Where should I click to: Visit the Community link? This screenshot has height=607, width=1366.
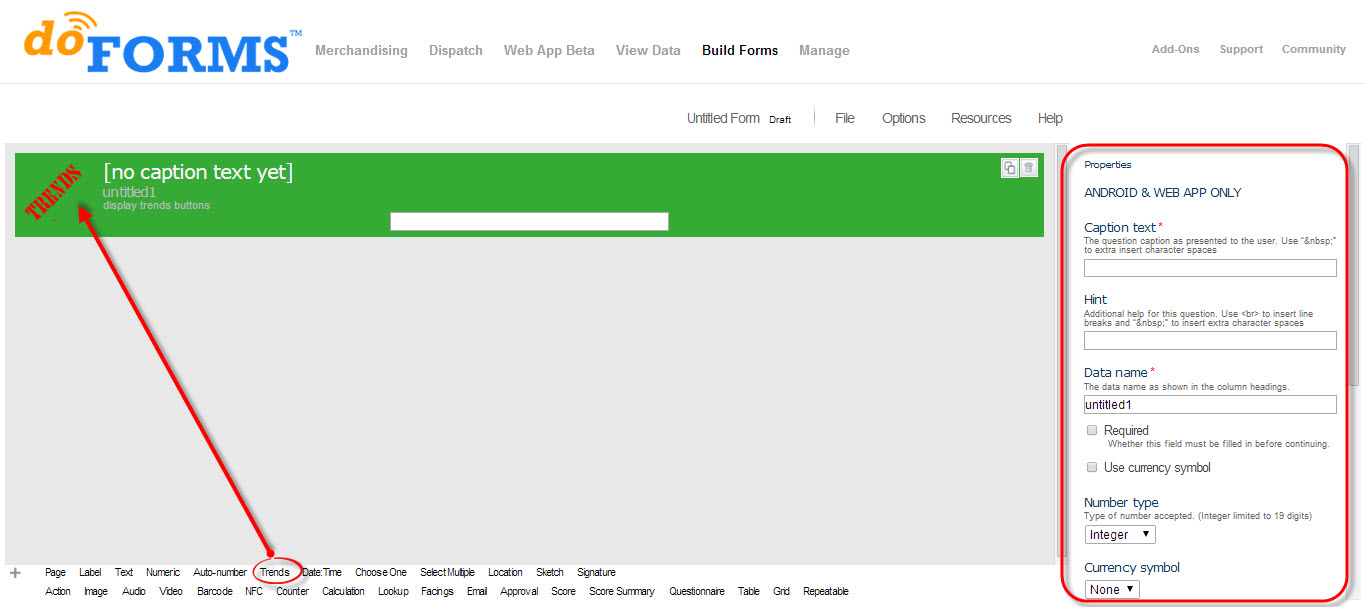pos(1313,48)
